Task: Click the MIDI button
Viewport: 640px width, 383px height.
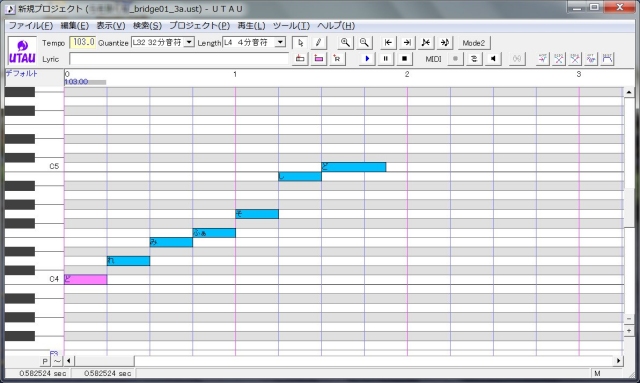Action: coord(433,59)
